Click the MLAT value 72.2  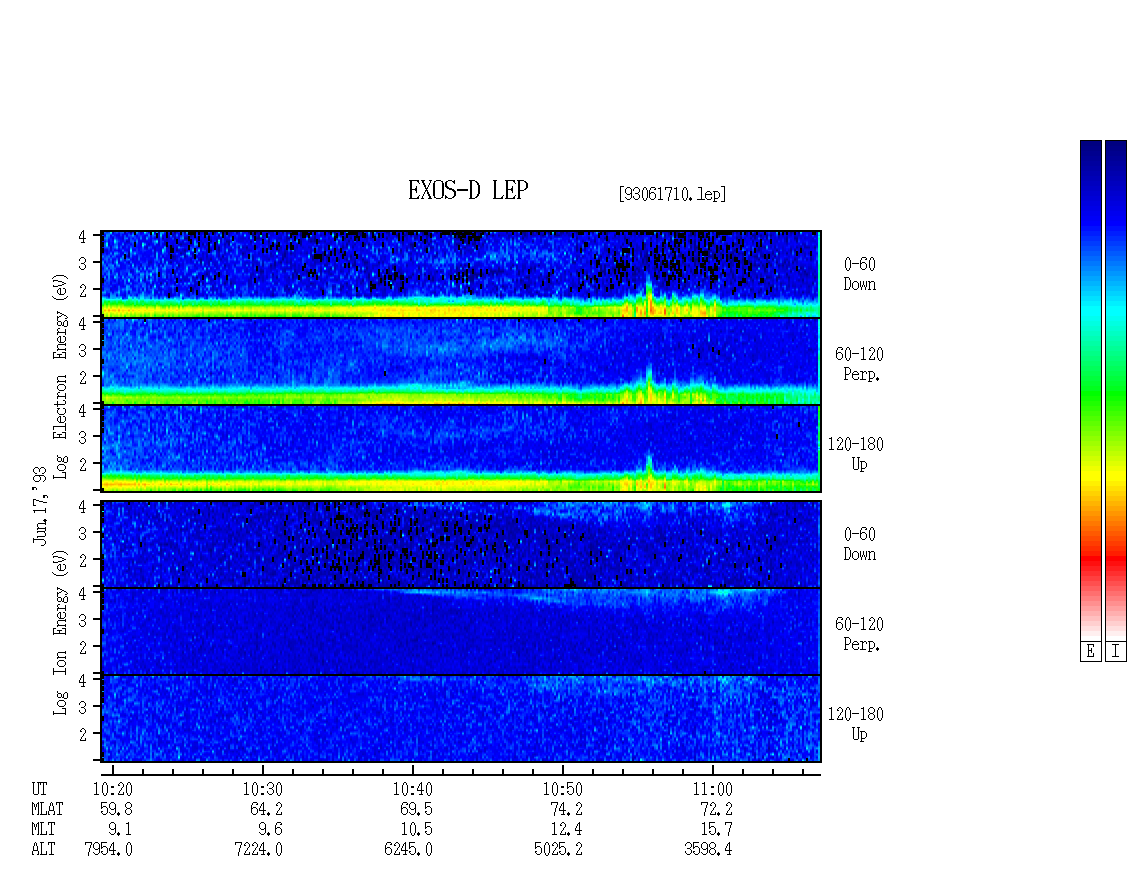coord(716,809)
